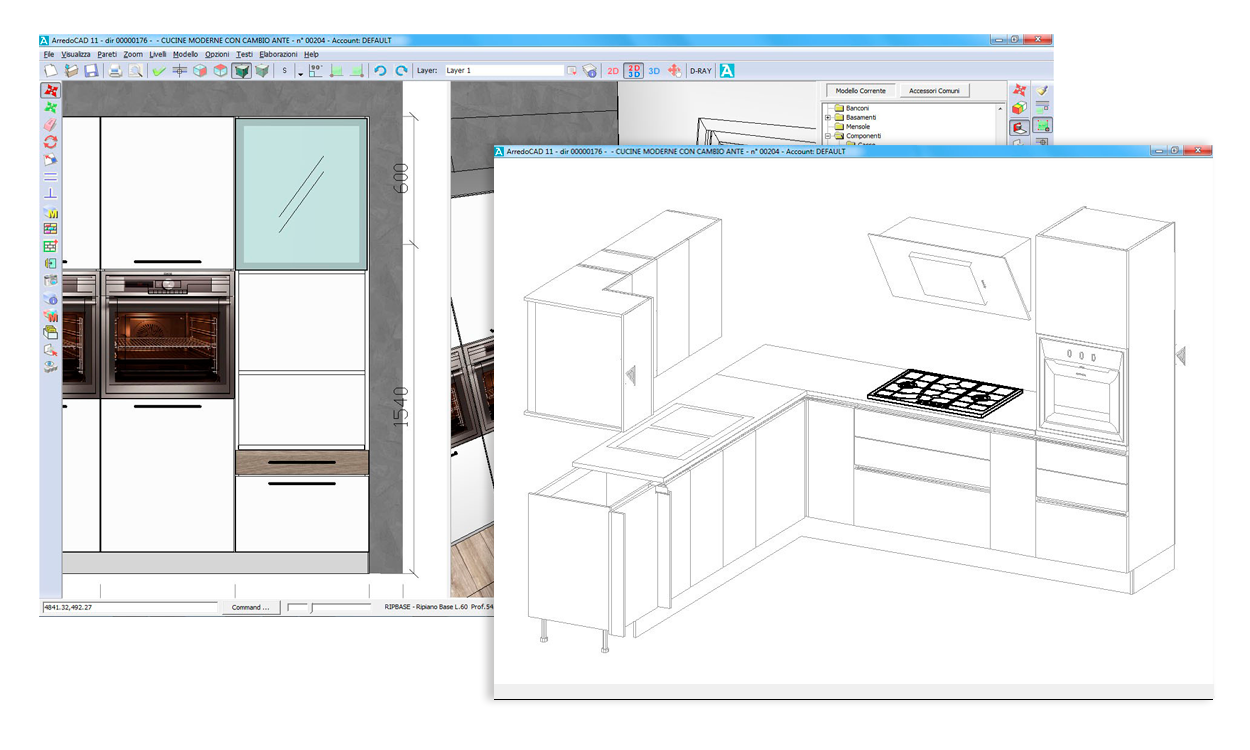Click the 90° angle toolbar icon

pos(316,71)
